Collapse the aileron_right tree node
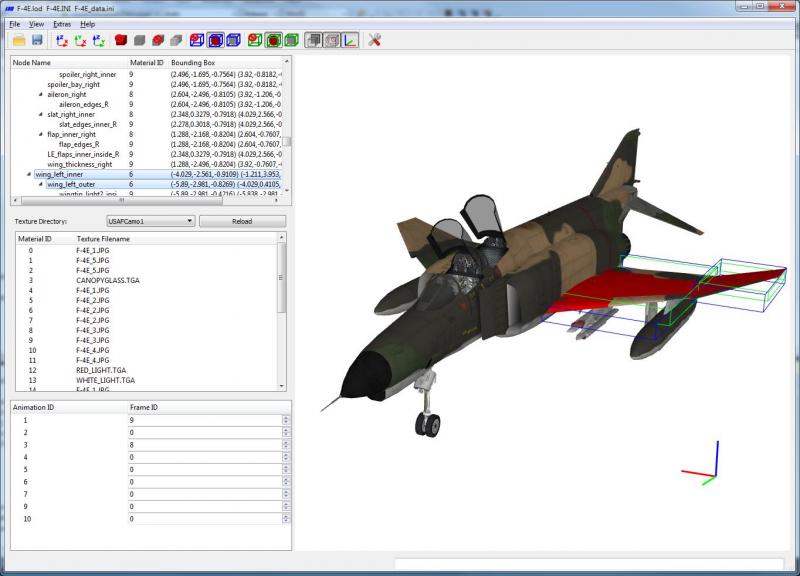 click(x=41, y=94)
